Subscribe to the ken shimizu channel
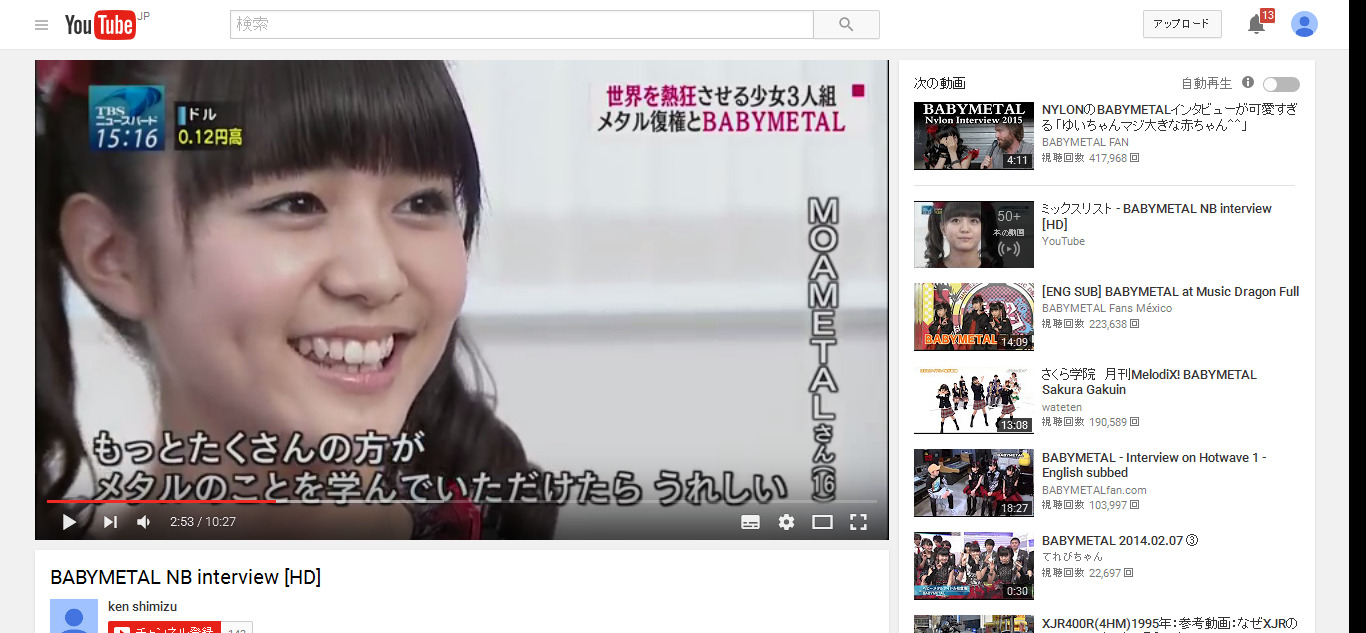 tap(164, 630)
